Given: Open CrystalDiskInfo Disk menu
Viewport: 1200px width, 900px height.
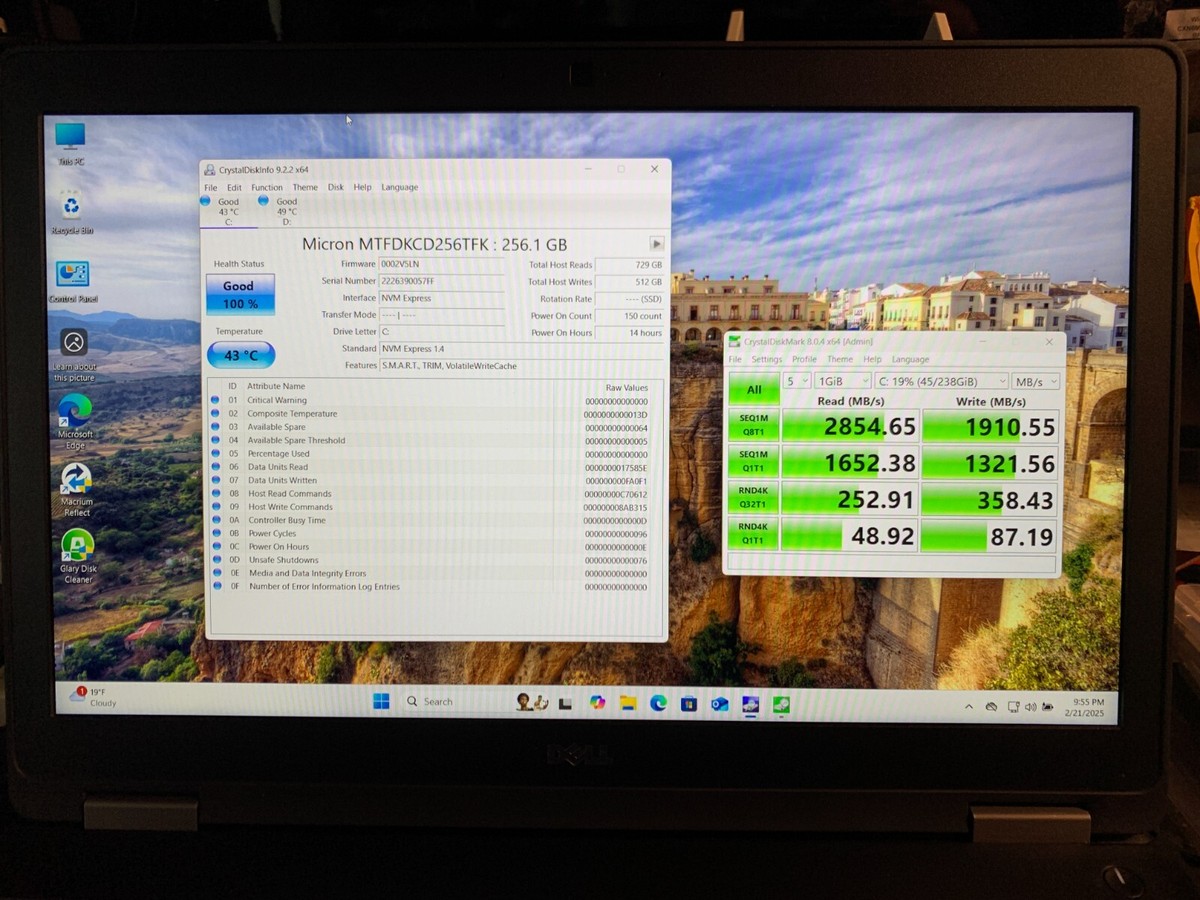Looking at the screenshot, I should pyautogui.click(x=336, y=187).
